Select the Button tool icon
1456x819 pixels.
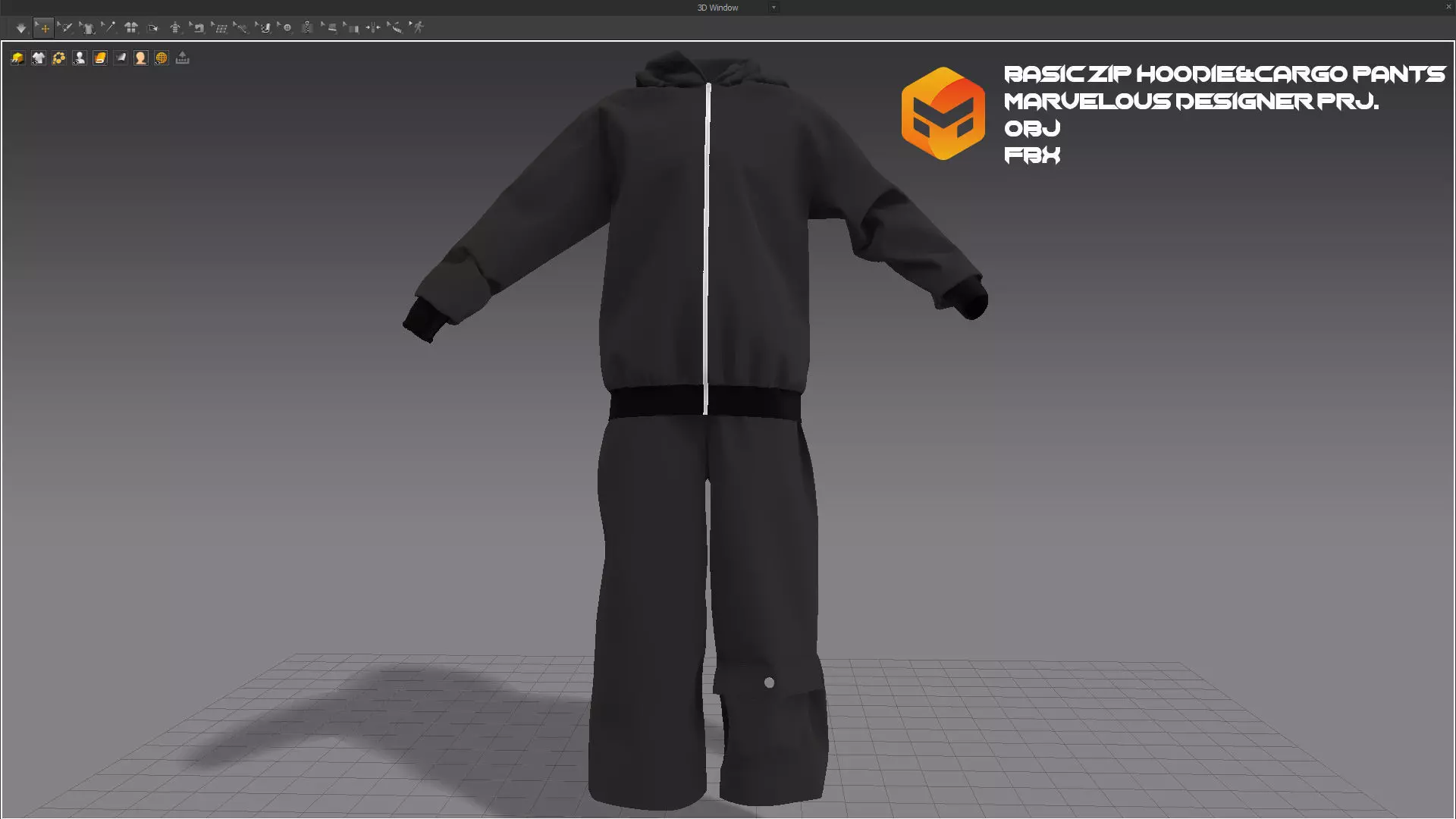pyautogui.click(x=285, y=27)
